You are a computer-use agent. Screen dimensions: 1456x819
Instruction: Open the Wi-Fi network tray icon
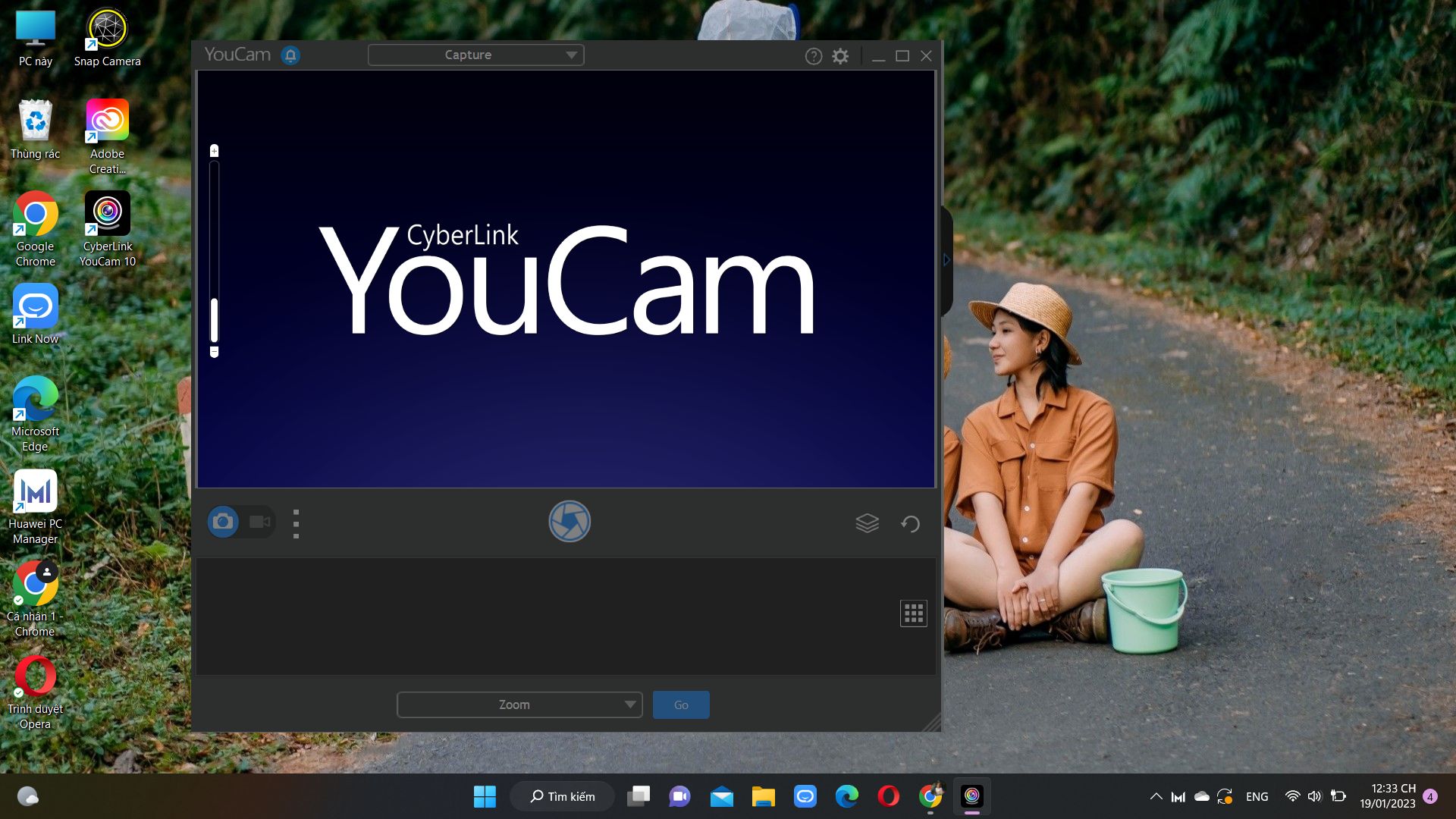1293,796
